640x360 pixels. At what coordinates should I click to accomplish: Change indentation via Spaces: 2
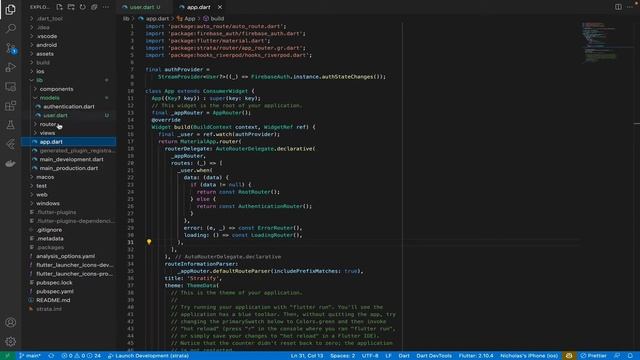point(342,356)
